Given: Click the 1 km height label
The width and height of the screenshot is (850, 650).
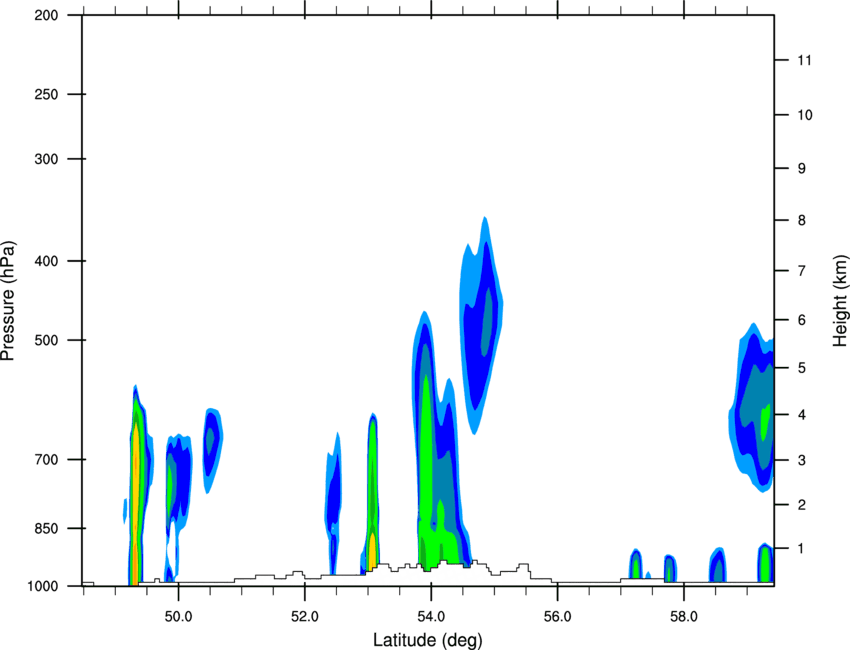Looking at the screenshot, I should click(802, 549).
